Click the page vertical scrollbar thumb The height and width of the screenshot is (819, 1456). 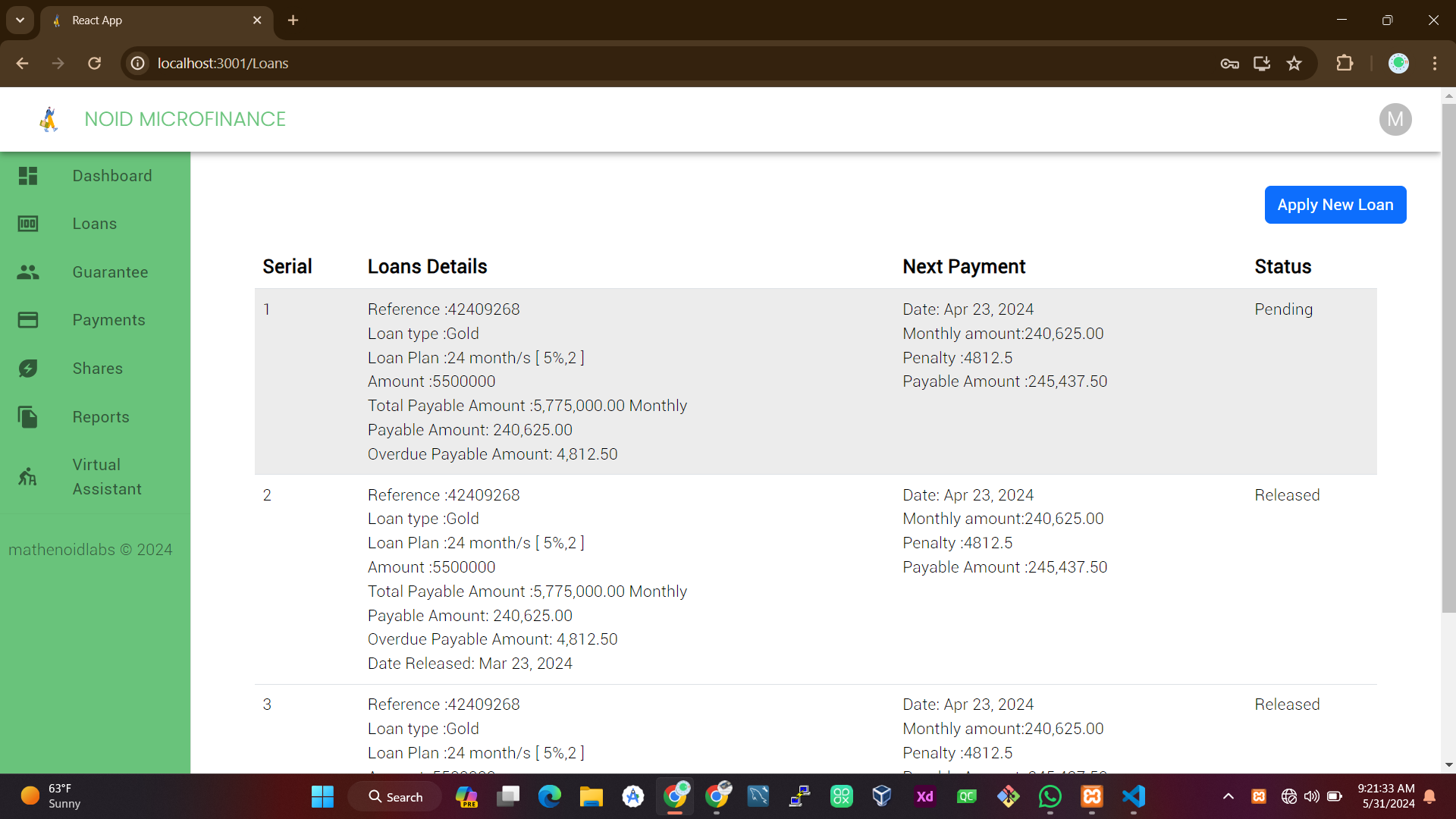(1448, 356)
